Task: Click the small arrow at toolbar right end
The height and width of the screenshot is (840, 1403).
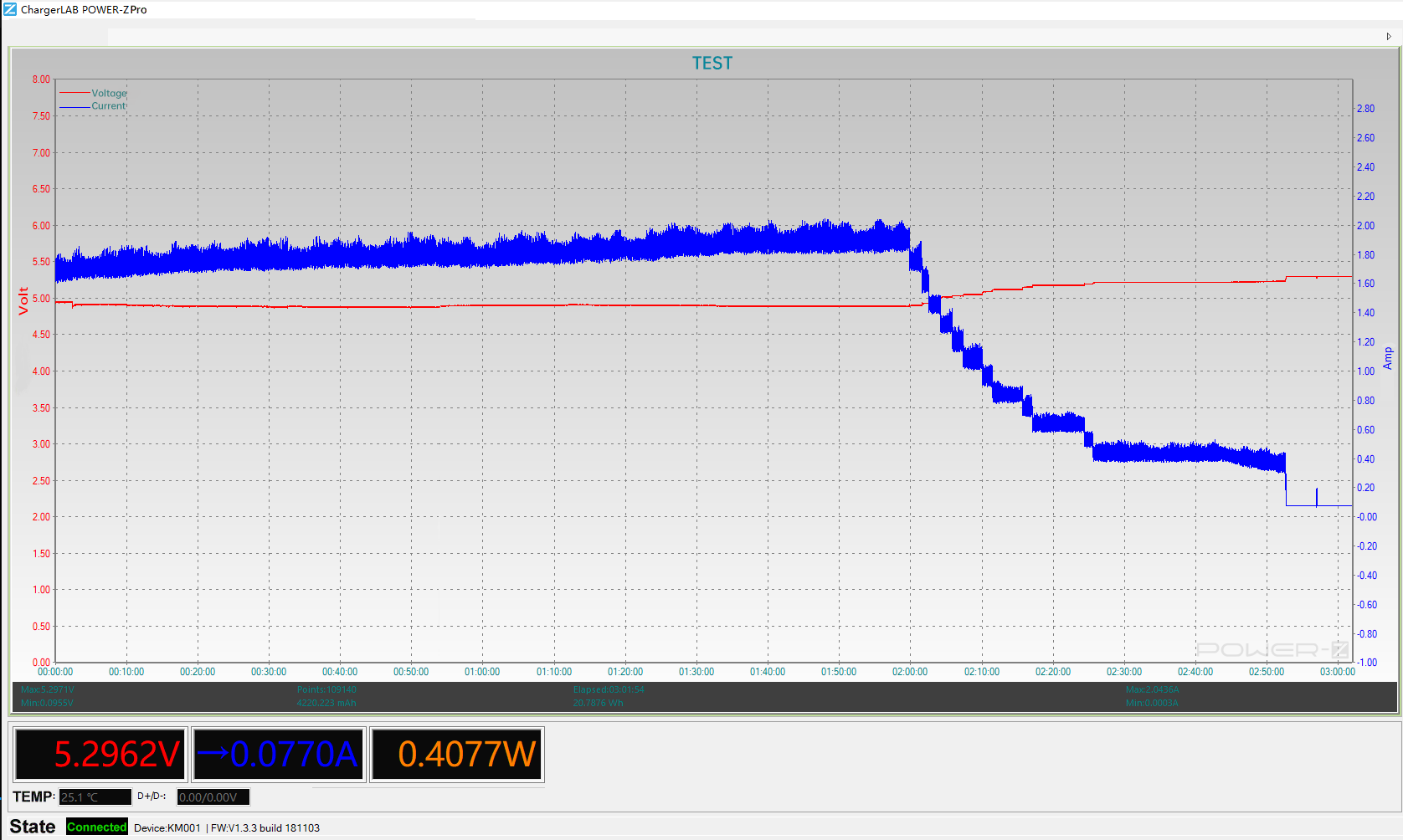Action: pos(1389,37)
